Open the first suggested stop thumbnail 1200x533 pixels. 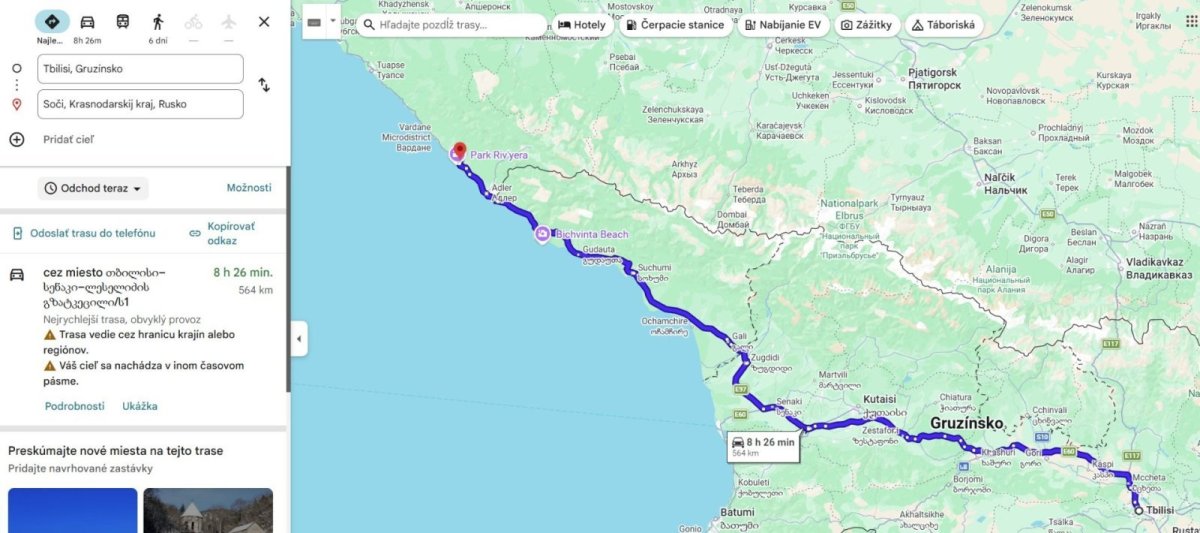coord(73,510)
